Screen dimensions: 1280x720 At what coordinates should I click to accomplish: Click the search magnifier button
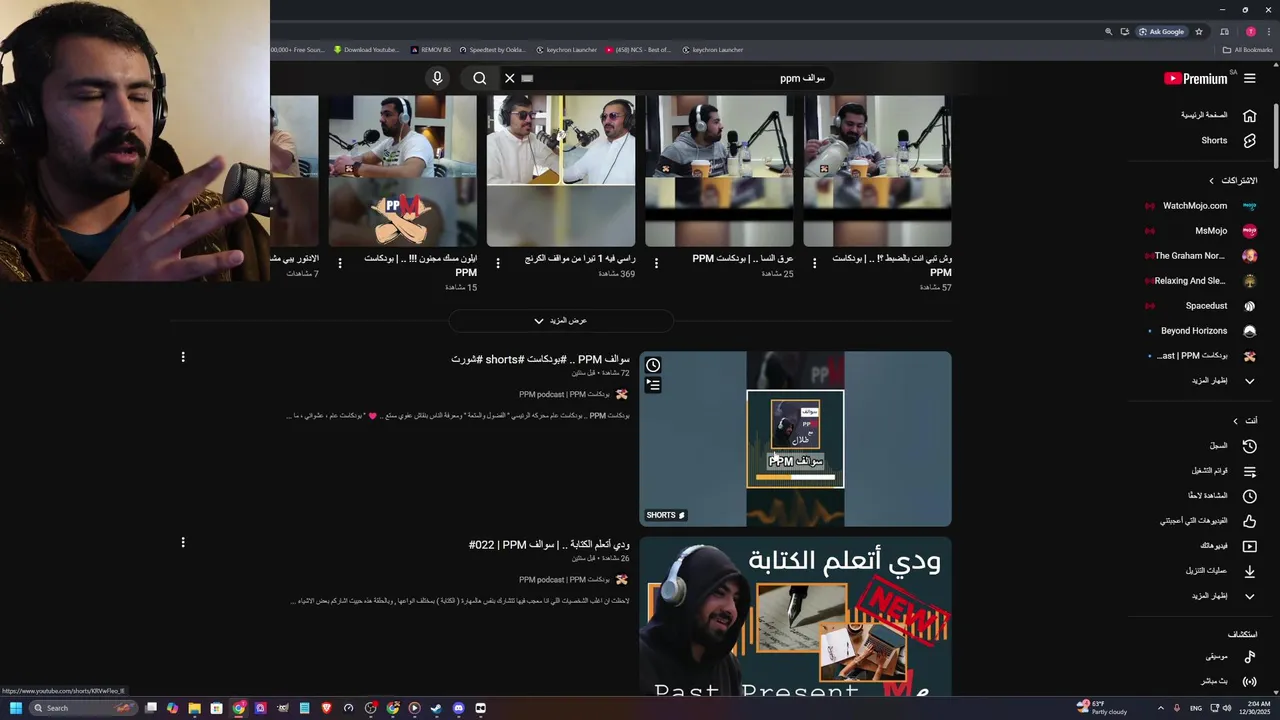[x=480, y=78]
